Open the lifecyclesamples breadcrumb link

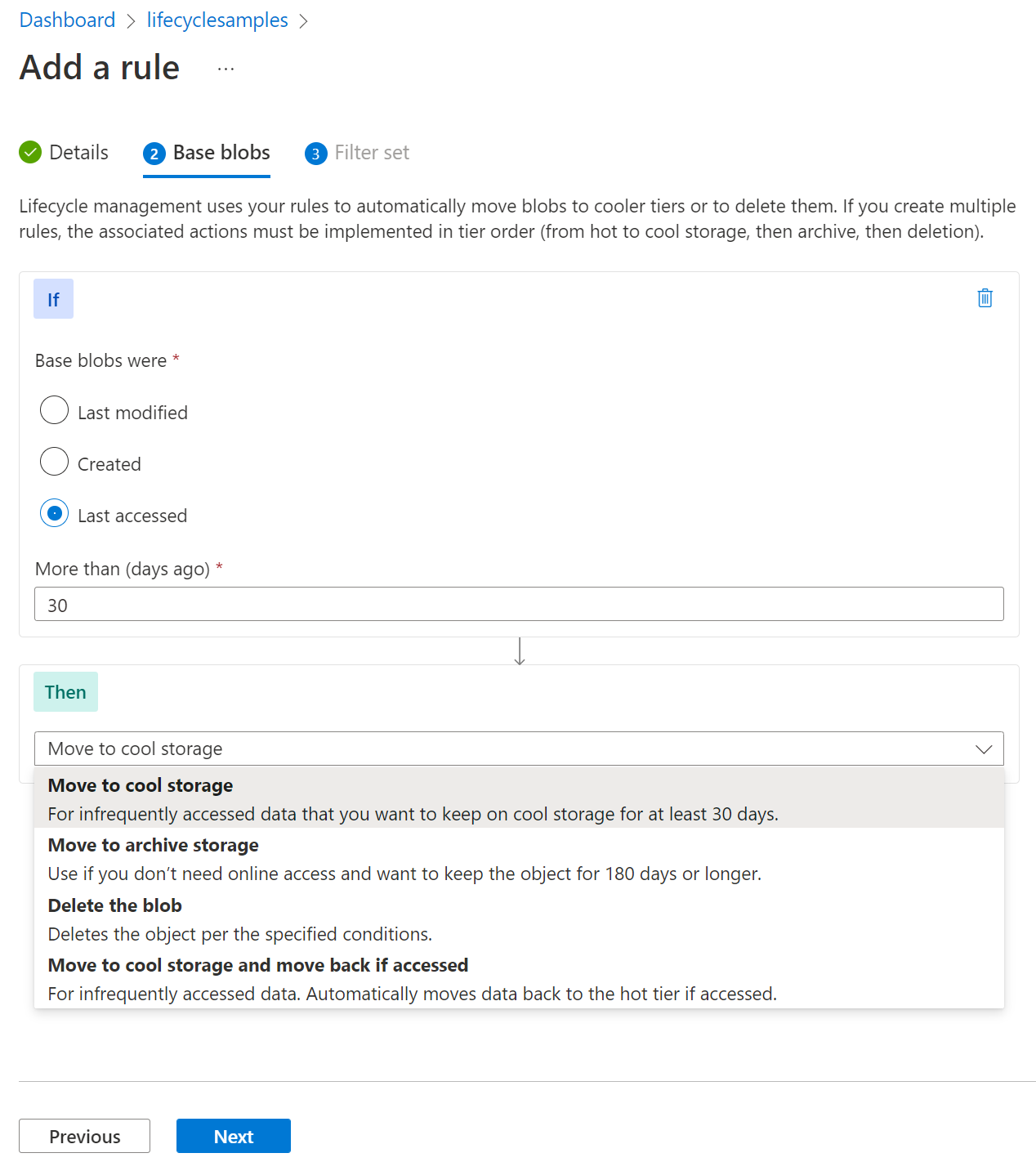pyautogui.click(x=217, y=20)
